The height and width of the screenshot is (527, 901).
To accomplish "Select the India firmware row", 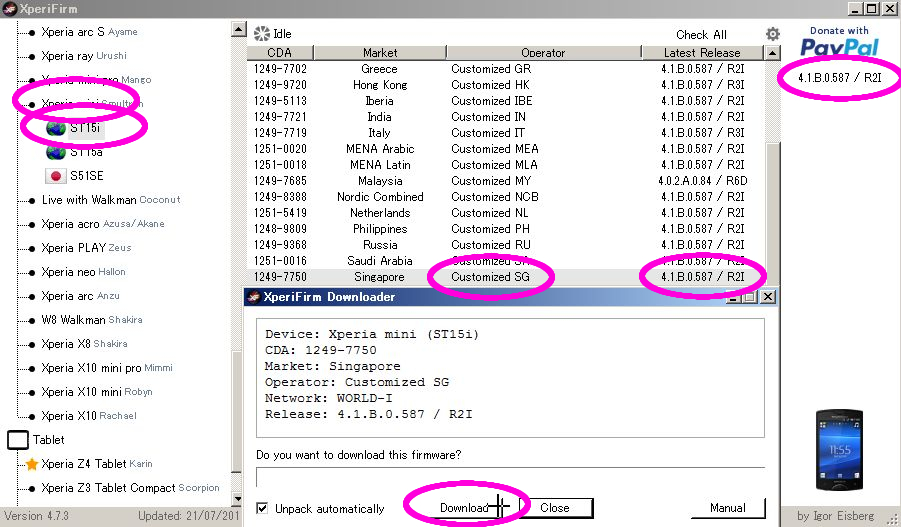I will [x=506, y=117].
